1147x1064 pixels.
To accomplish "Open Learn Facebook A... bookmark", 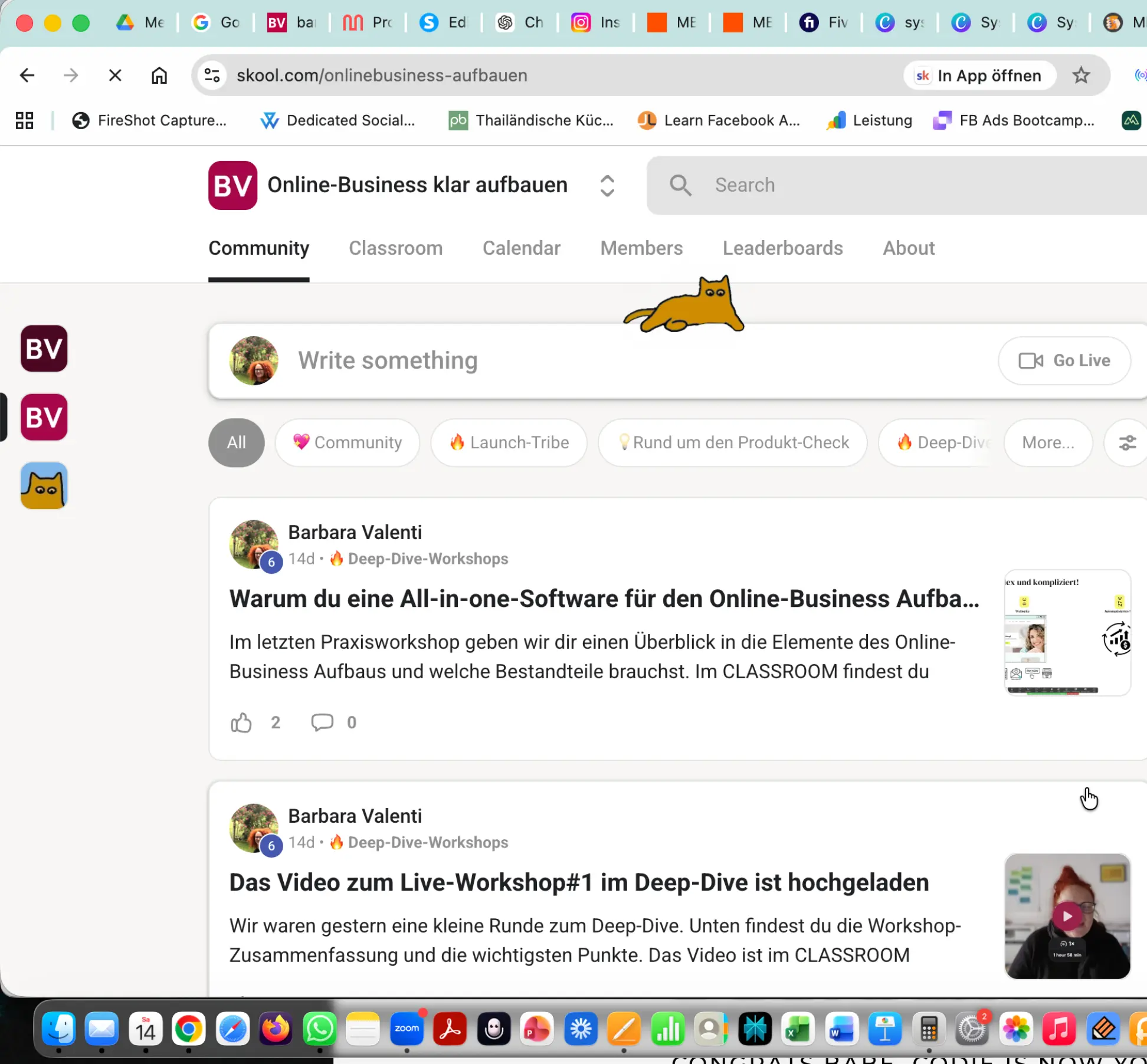I will click(x=719, y=120).
